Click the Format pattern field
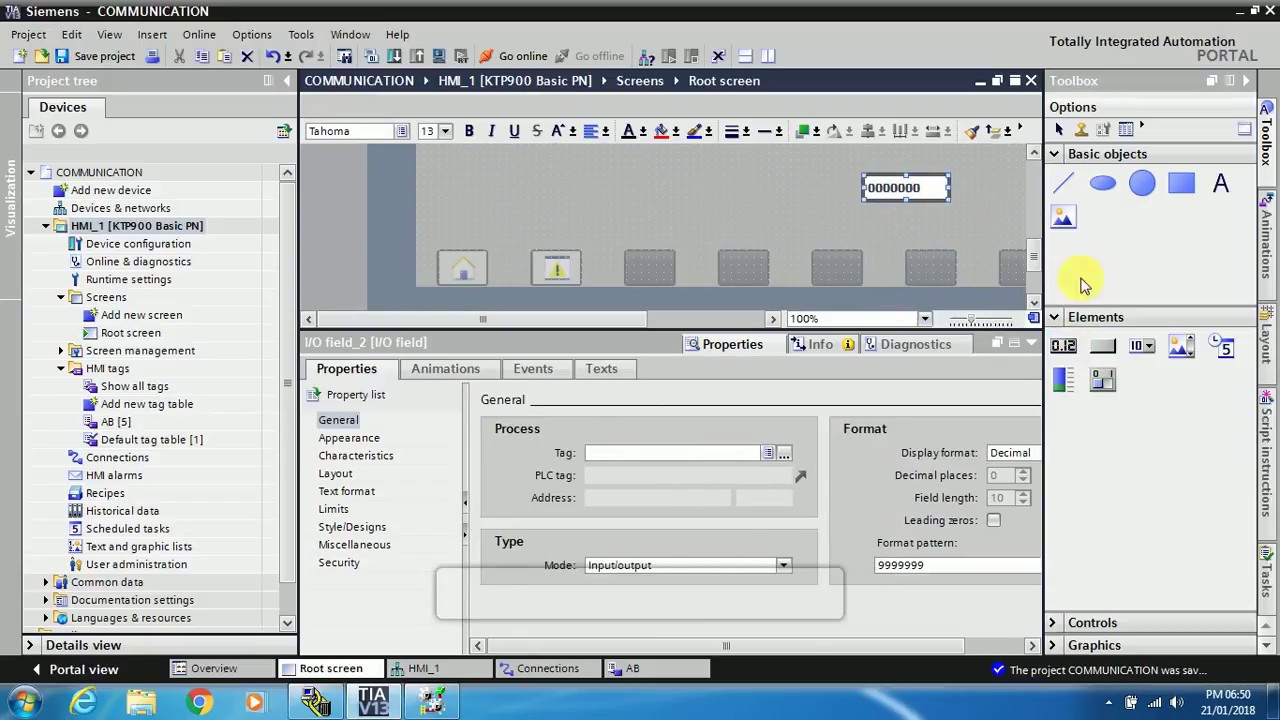This screenshot has height=720, width=1280. click(x=957, y=565)
